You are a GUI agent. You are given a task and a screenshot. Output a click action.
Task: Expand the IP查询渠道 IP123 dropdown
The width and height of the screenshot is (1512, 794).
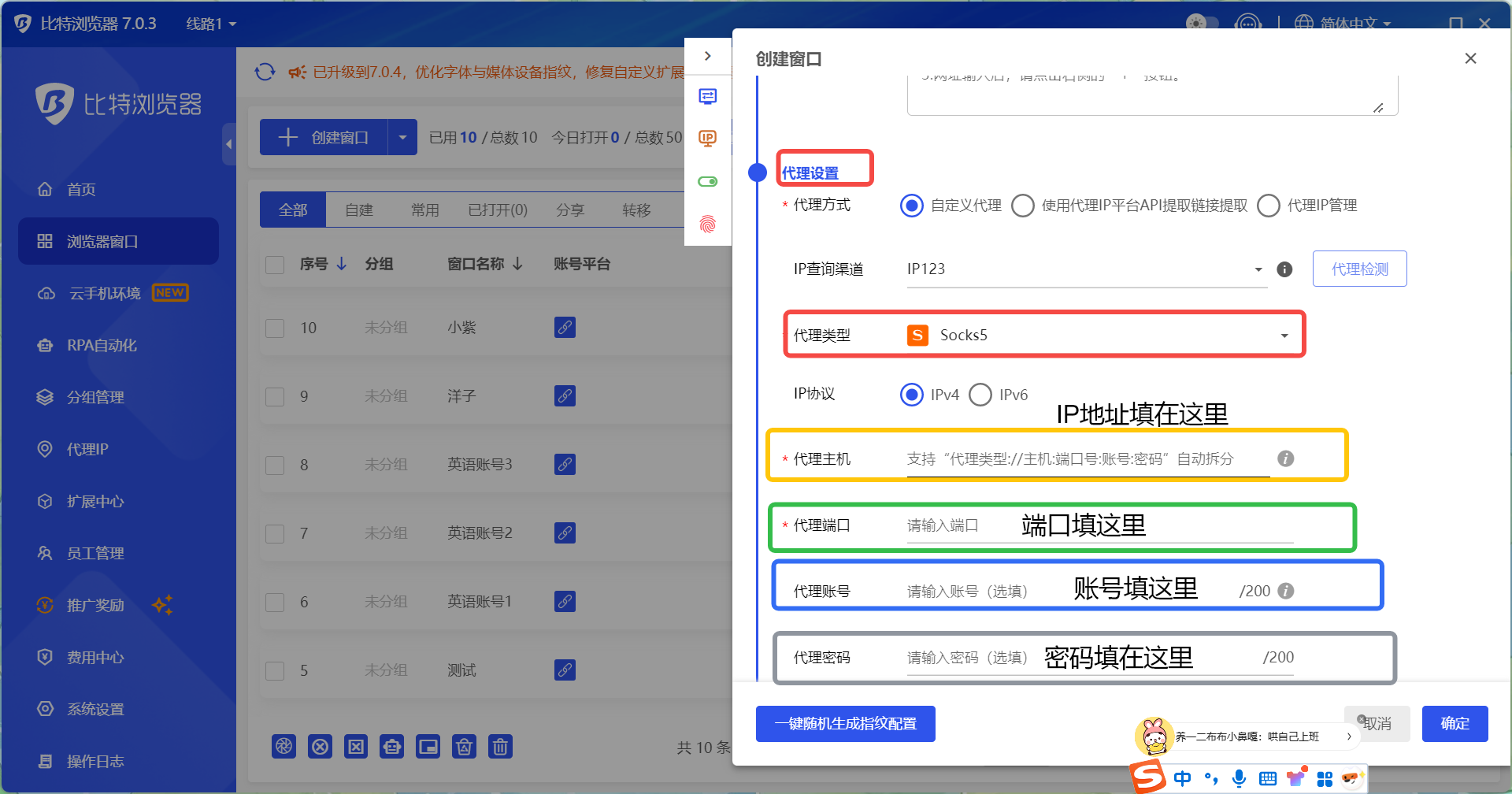click(x=1087, y=269)
